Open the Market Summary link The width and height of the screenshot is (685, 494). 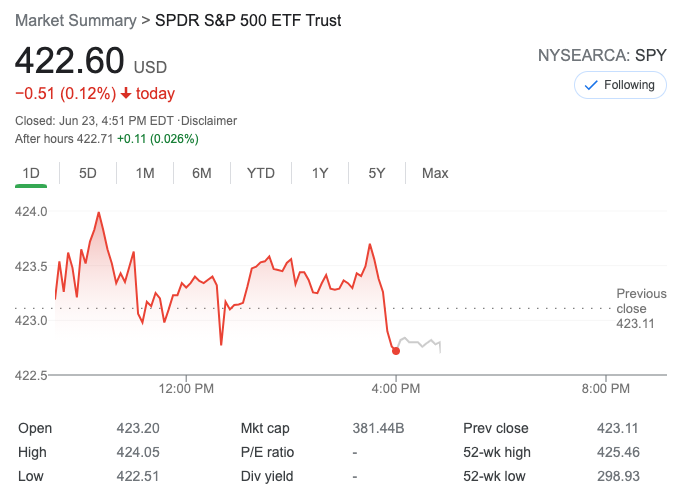pyautogui.click(x=75, y=20)
